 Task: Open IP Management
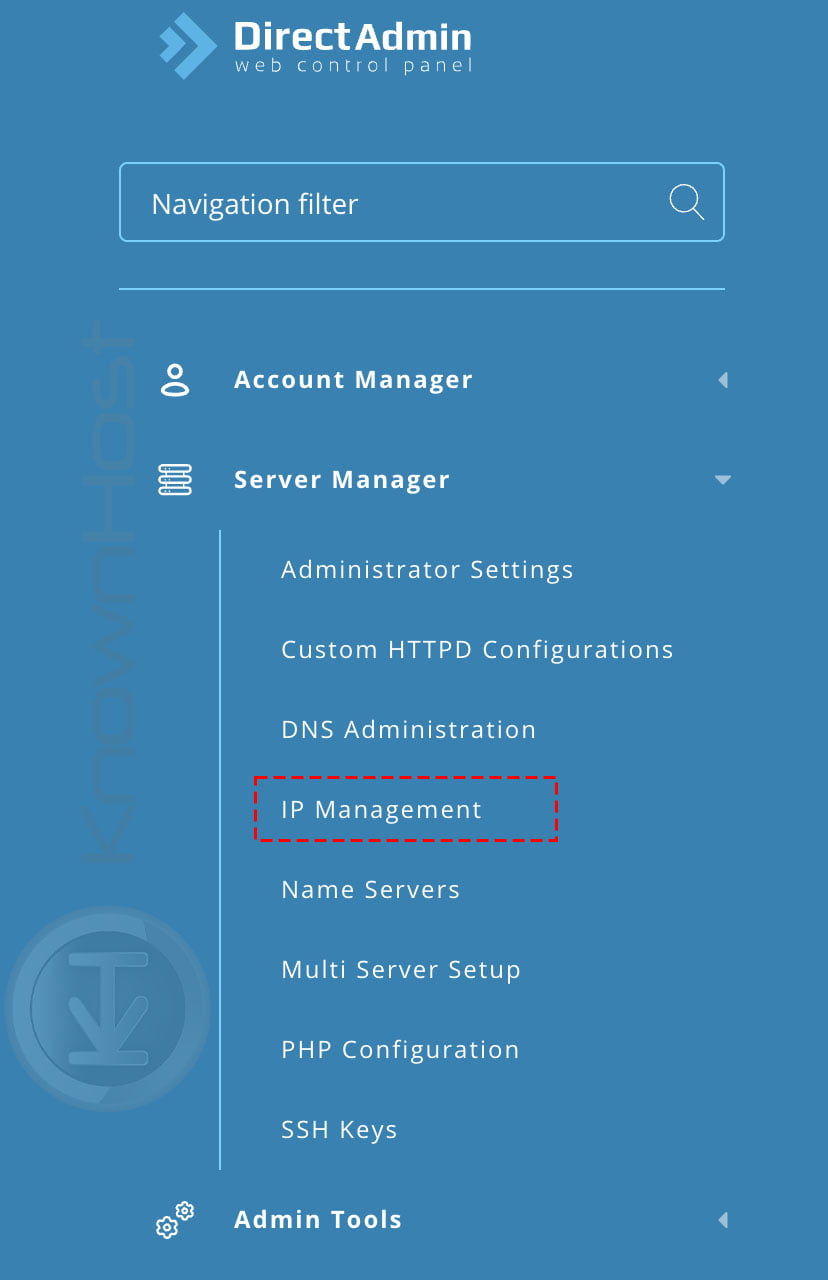tap(380, 809)
